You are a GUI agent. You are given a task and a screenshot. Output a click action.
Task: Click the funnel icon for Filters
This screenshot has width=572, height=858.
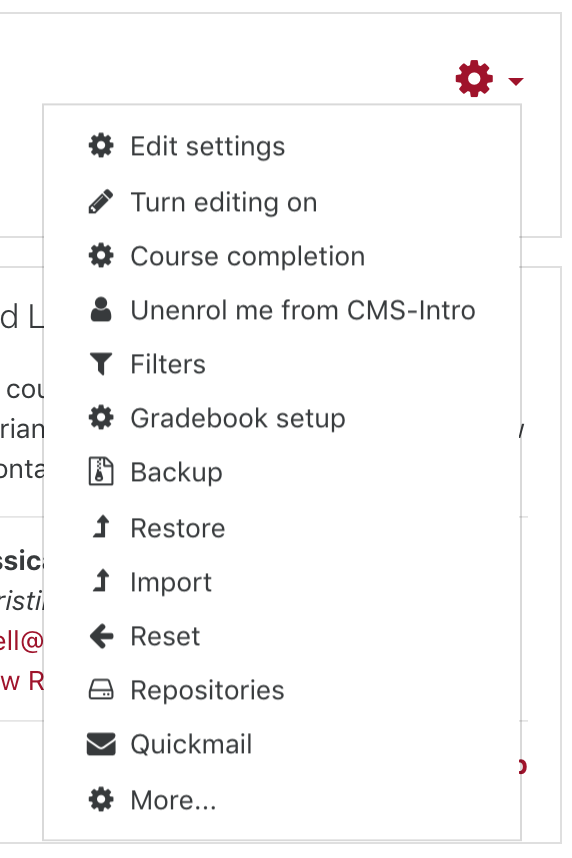101,364
